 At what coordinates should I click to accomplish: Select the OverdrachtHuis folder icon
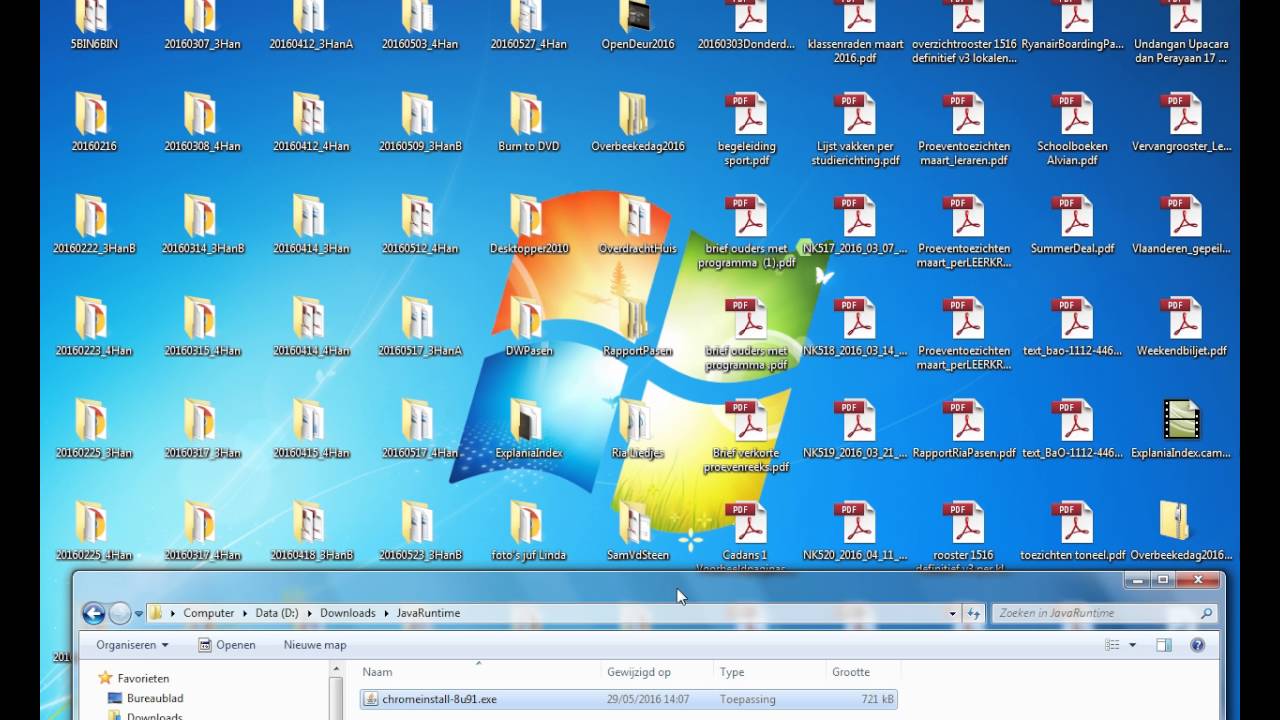tap(637, 216)
